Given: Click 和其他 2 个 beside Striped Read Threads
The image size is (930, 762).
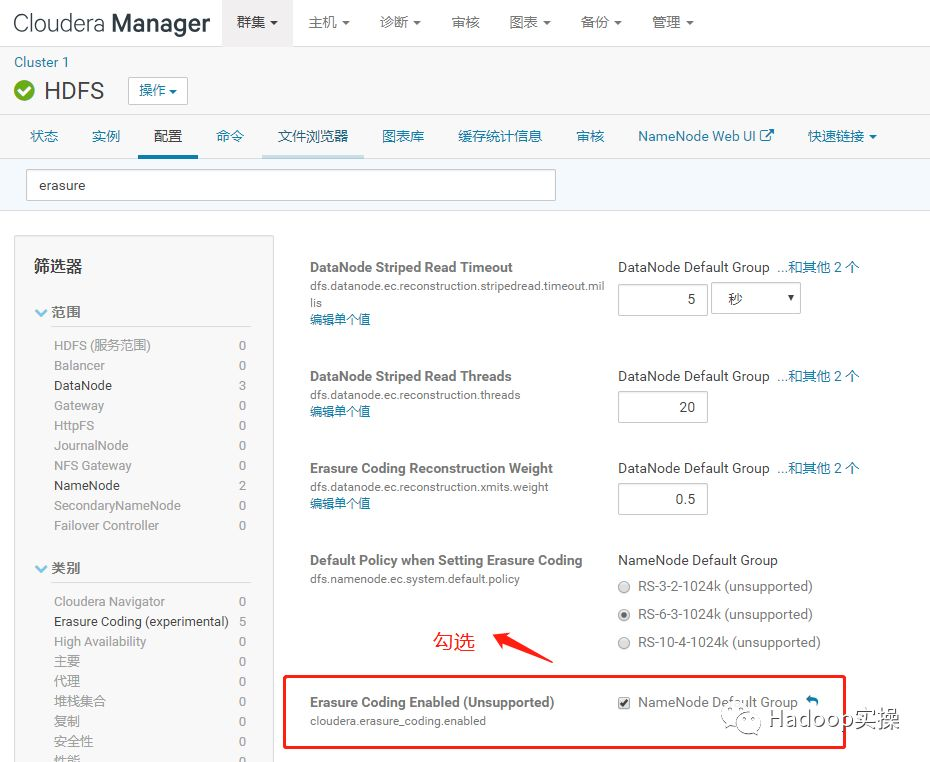Looking at the screenshot, I should (x=818, y=376).
